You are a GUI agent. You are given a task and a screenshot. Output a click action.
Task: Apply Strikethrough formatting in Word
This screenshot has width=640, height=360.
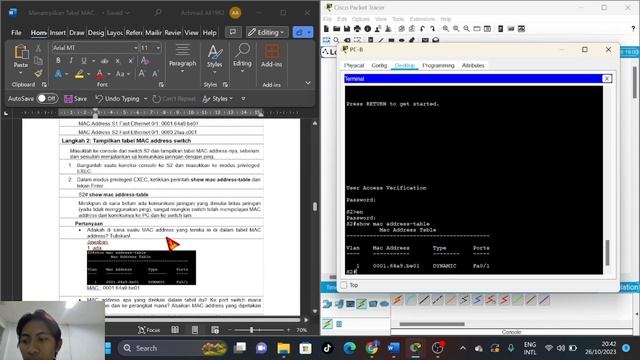tap(104, 61)
